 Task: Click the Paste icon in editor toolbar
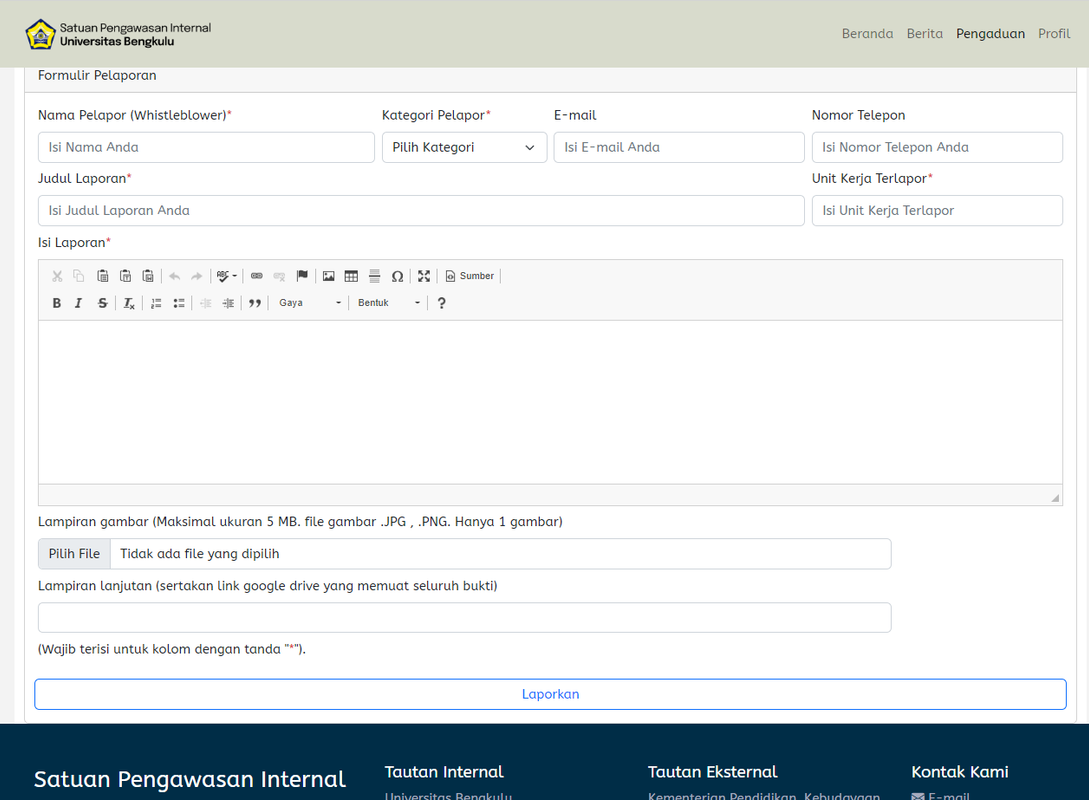pyautogui.click(x=103, y=276)
